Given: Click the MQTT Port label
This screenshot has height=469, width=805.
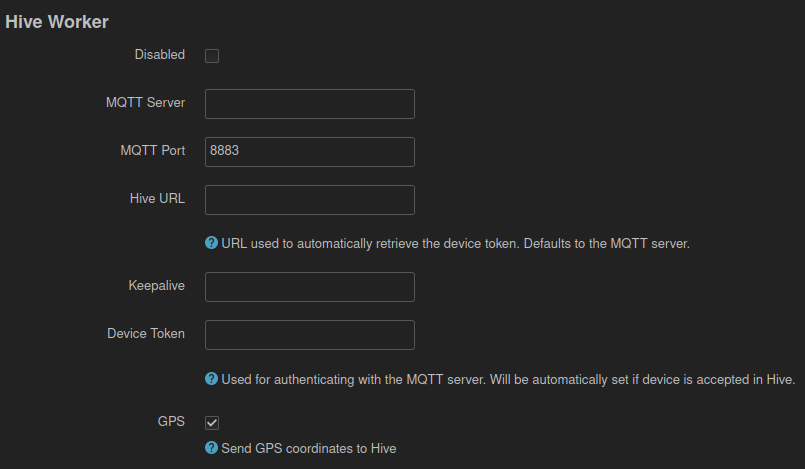Looking at the screenshot, I should tap(152, 150).
